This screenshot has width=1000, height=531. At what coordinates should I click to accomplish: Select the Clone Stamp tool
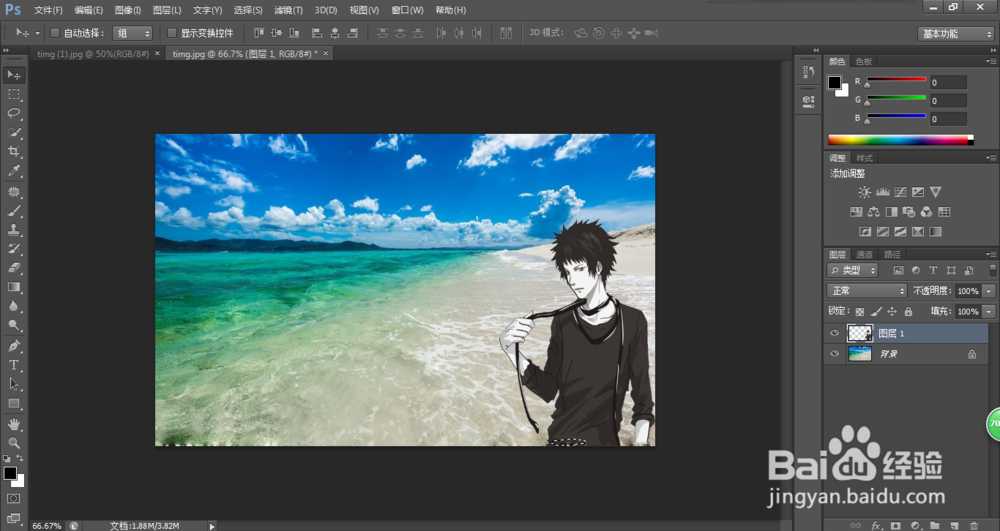(13, 230)
